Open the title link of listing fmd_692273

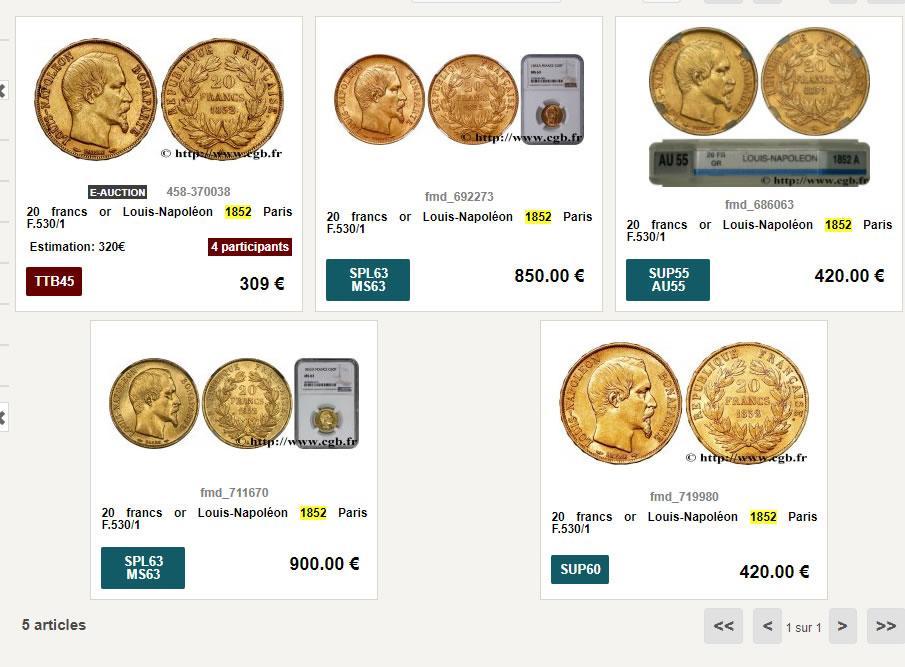pyautogui.click(x=459, y=222)
